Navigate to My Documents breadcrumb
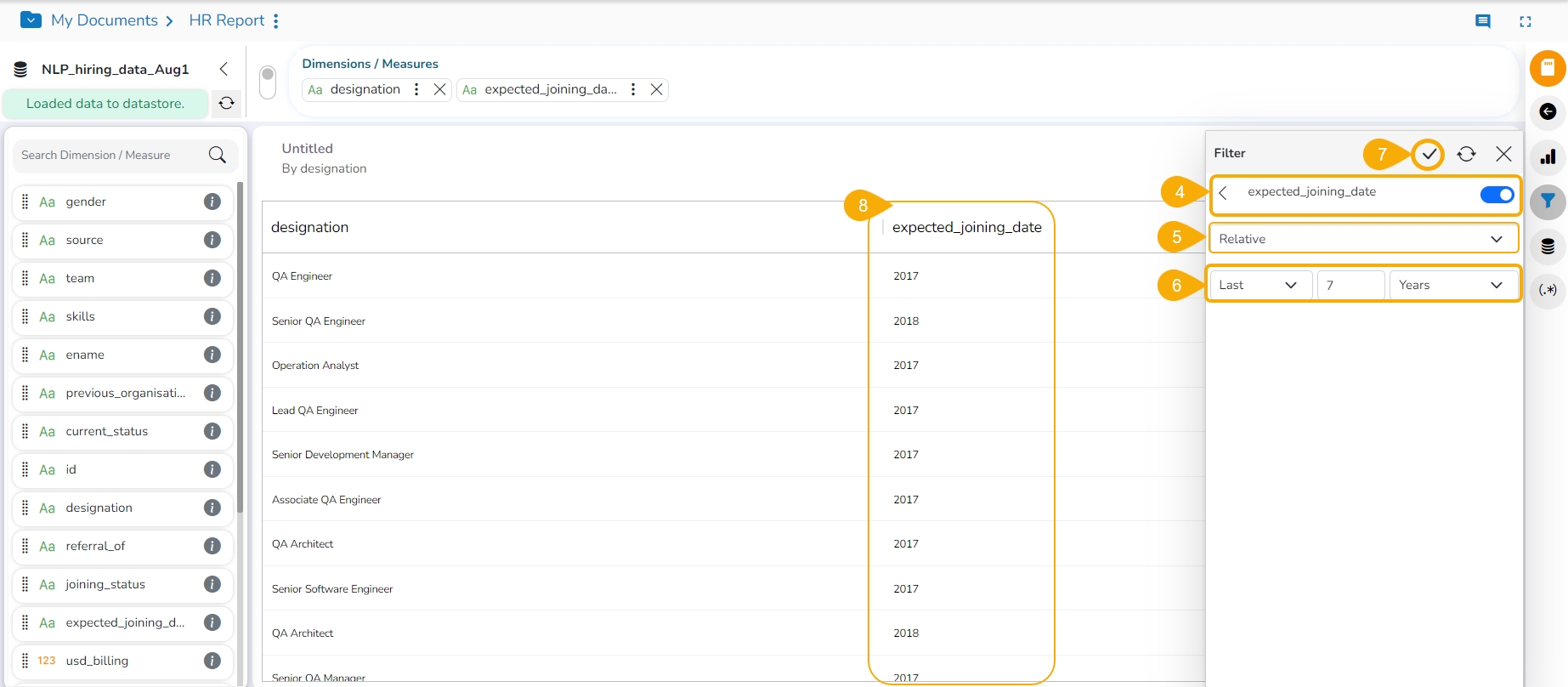 tap(104, 20)
